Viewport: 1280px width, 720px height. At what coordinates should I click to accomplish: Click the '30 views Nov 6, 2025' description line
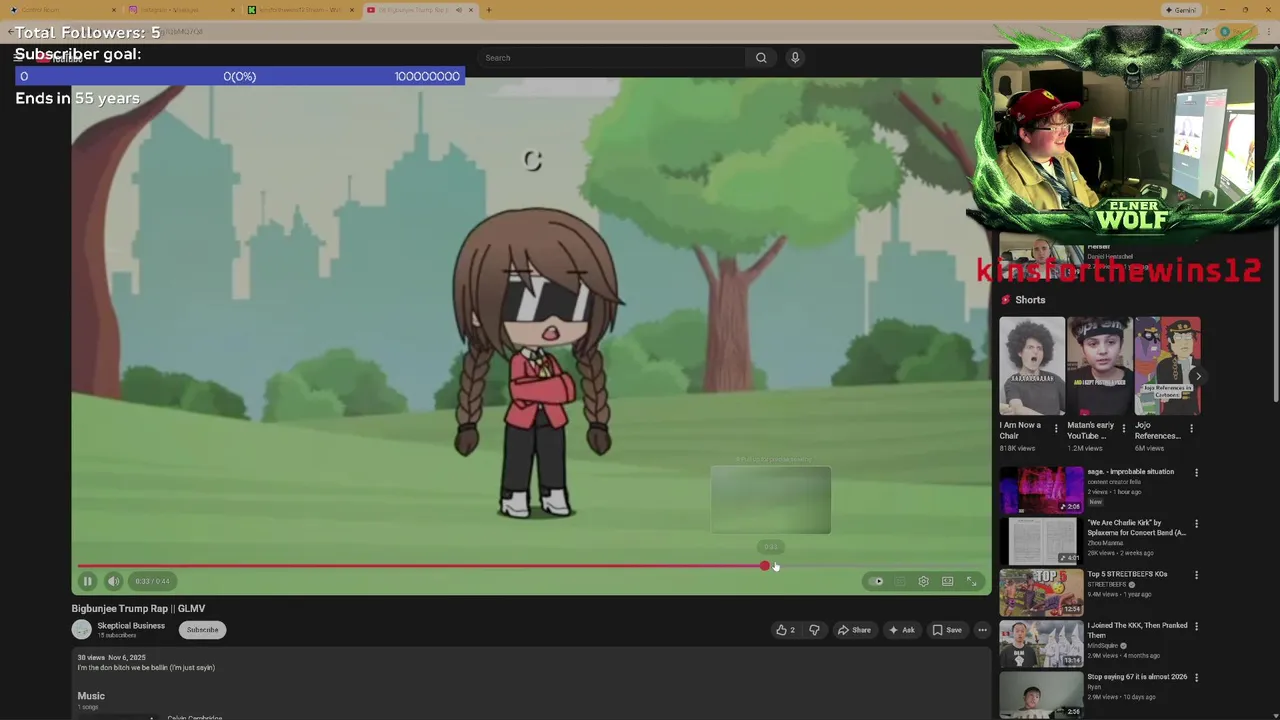[111, 658]
